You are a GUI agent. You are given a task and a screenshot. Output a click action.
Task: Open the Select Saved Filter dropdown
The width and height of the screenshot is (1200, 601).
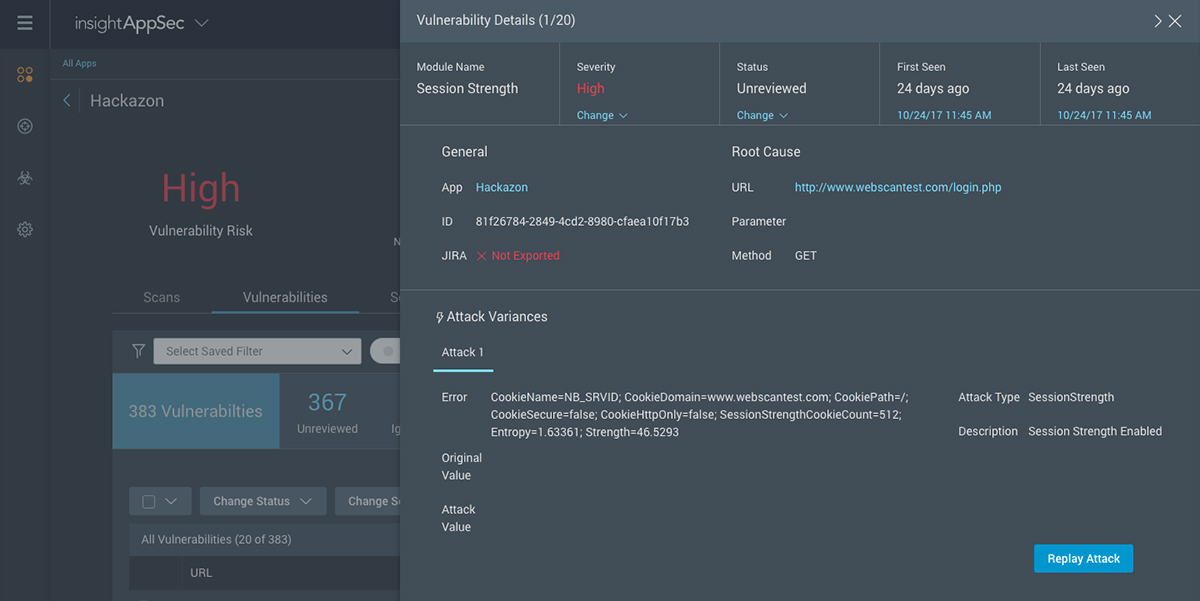(x=257, y=351)
